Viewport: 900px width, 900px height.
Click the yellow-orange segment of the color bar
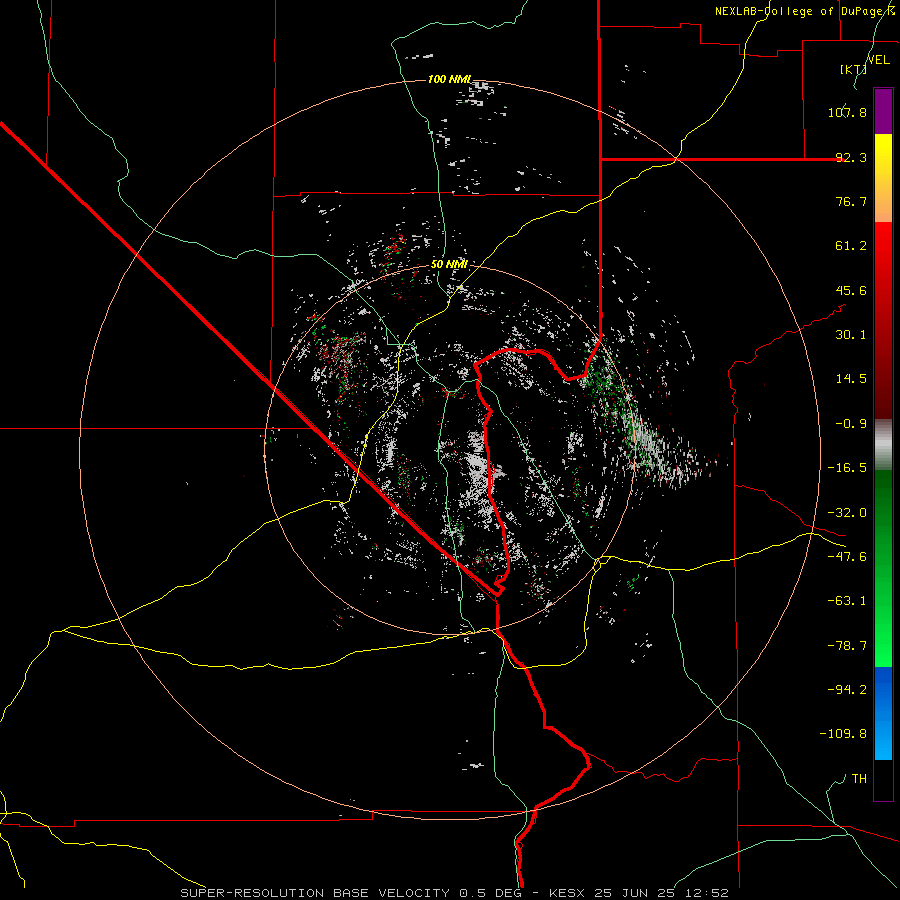click(x=883, y=178)
